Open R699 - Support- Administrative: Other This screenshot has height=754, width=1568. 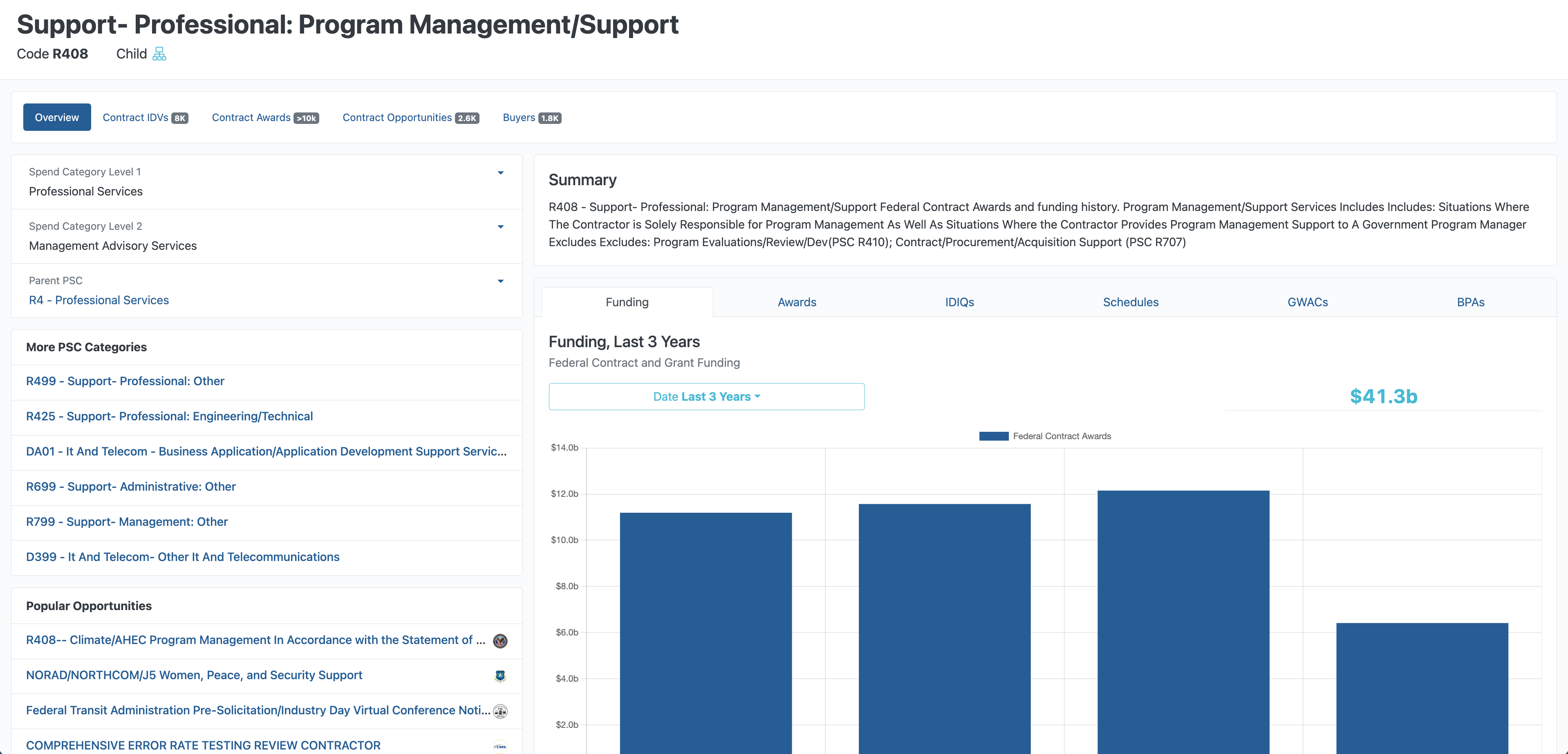click(130, 487)
